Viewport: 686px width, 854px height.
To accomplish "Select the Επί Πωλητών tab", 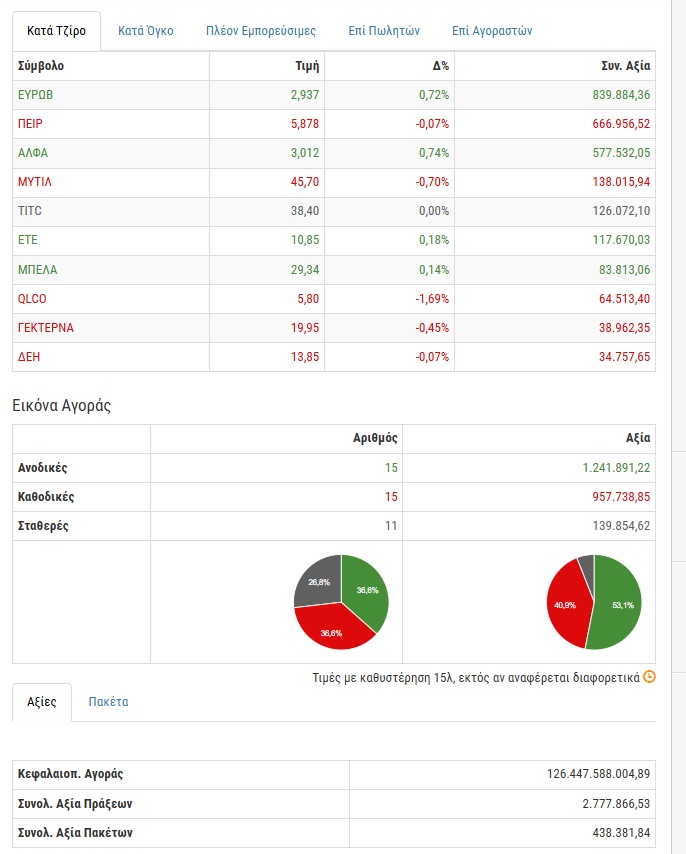I will pos(384,31).
